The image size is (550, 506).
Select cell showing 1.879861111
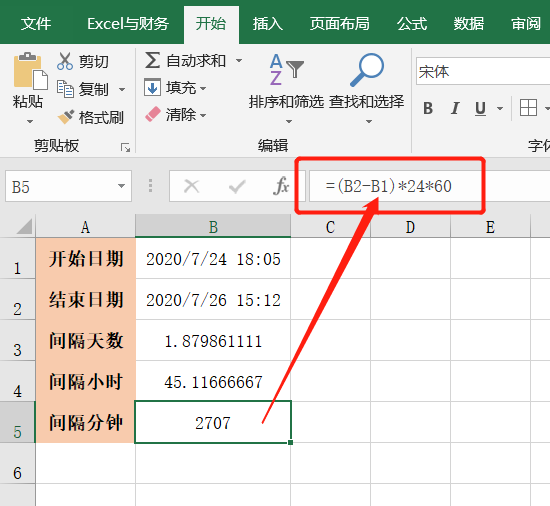click(x=213, y=340)
